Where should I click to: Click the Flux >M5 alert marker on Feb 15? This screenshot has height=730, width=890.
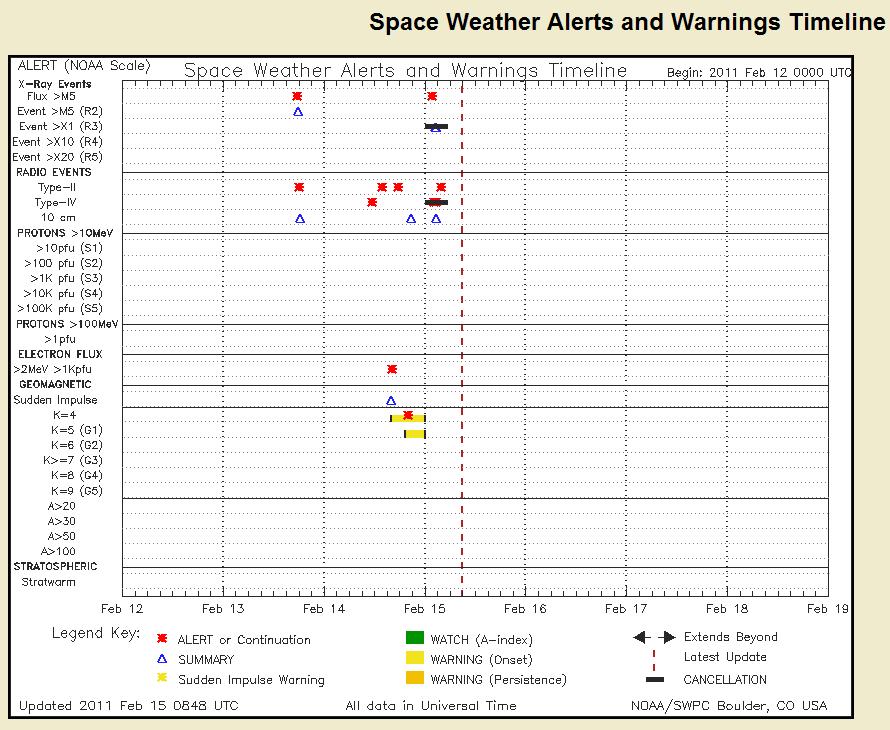point(432,97)
